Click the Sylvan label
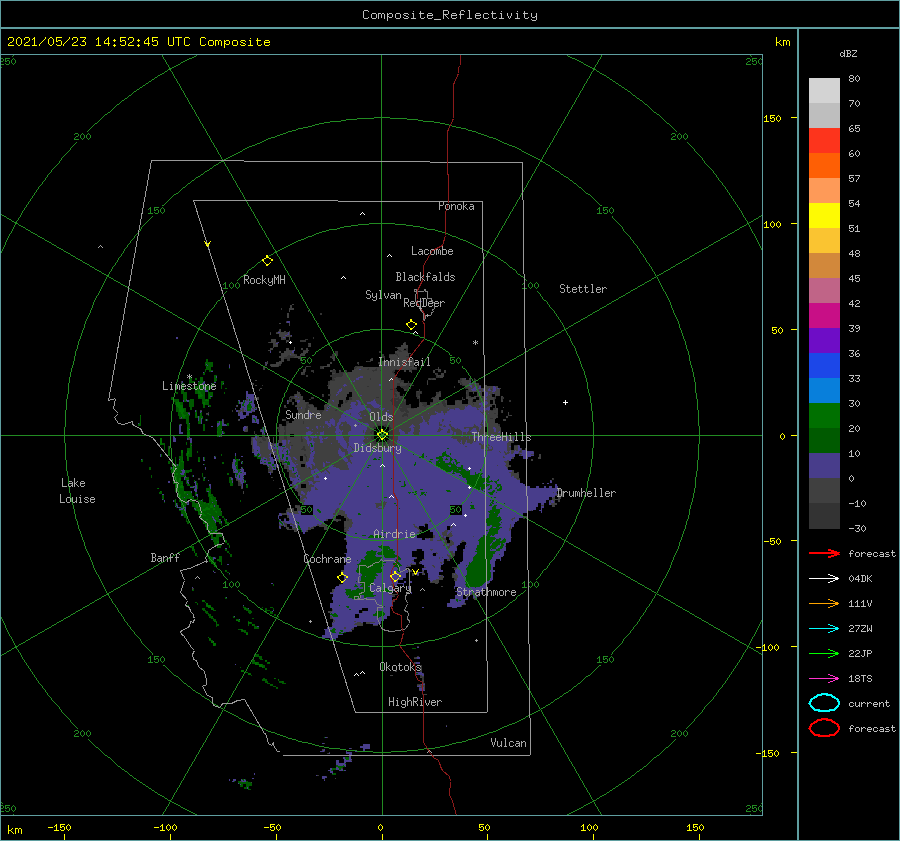Screen dimensions: 900x841 [x=383, y=295]
